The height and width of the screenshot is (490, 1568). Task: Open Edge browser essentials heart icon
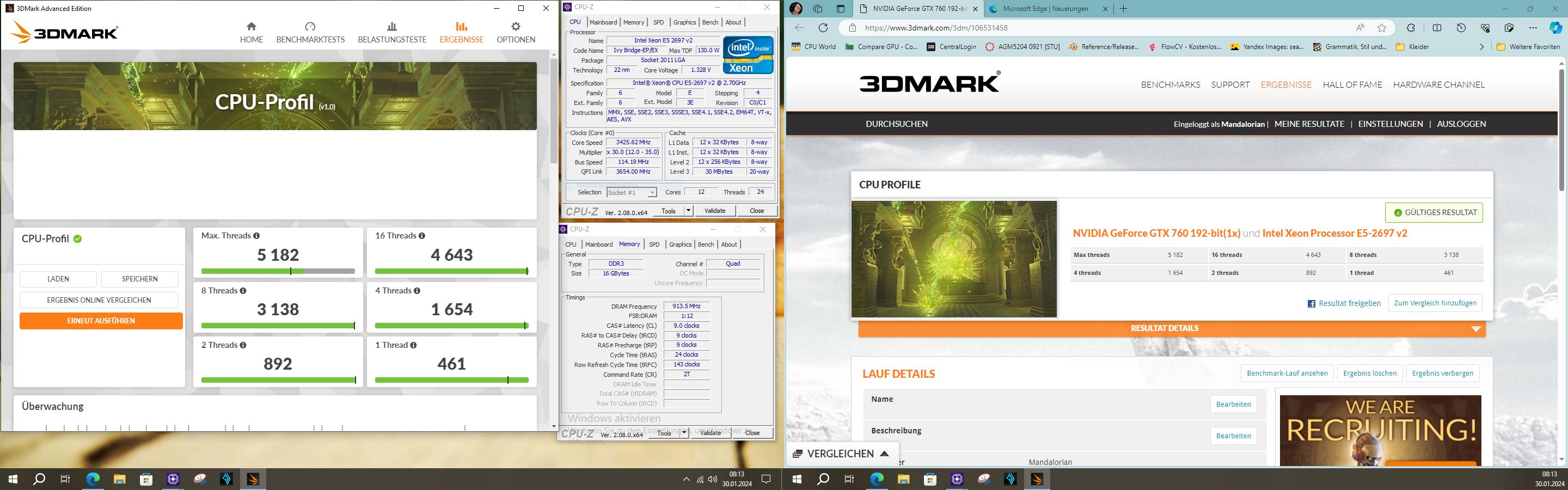coord(1485,28)
